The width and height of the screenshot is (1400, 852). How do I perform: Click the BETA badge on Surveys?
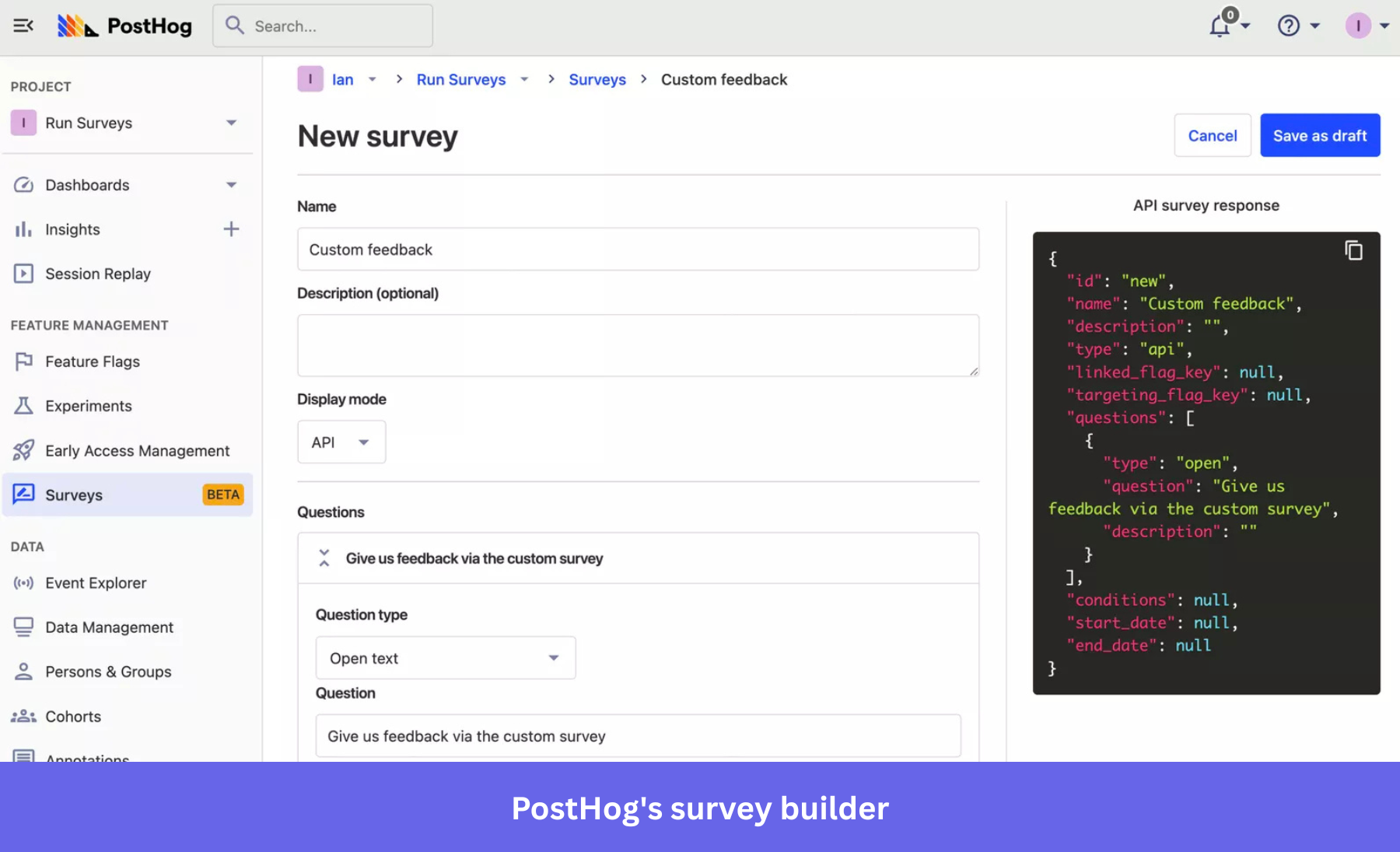tap(223, 494)
